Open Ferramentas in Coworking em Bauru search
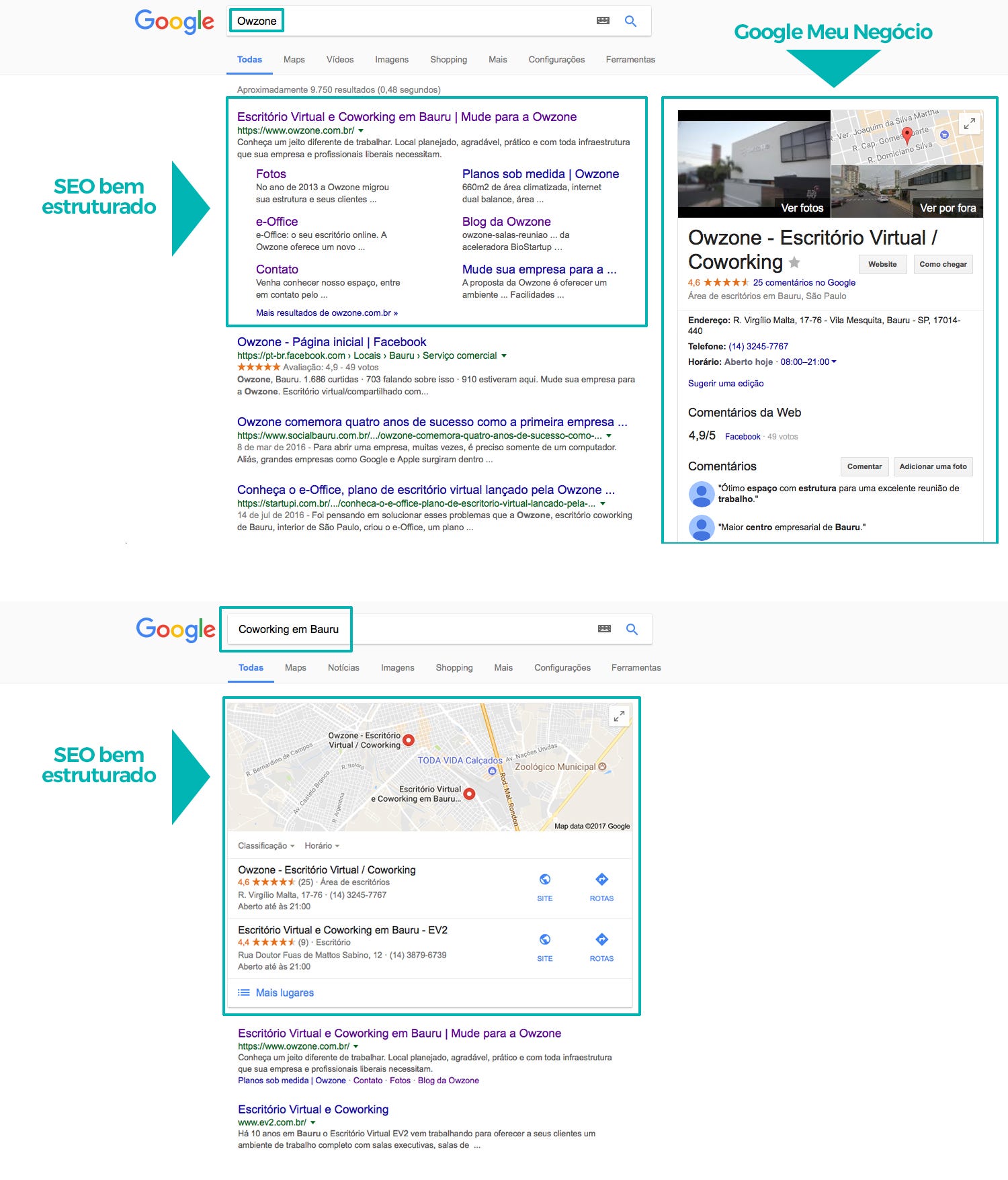Screen dimensions: 1008x1180 click(x=636, y=668)
